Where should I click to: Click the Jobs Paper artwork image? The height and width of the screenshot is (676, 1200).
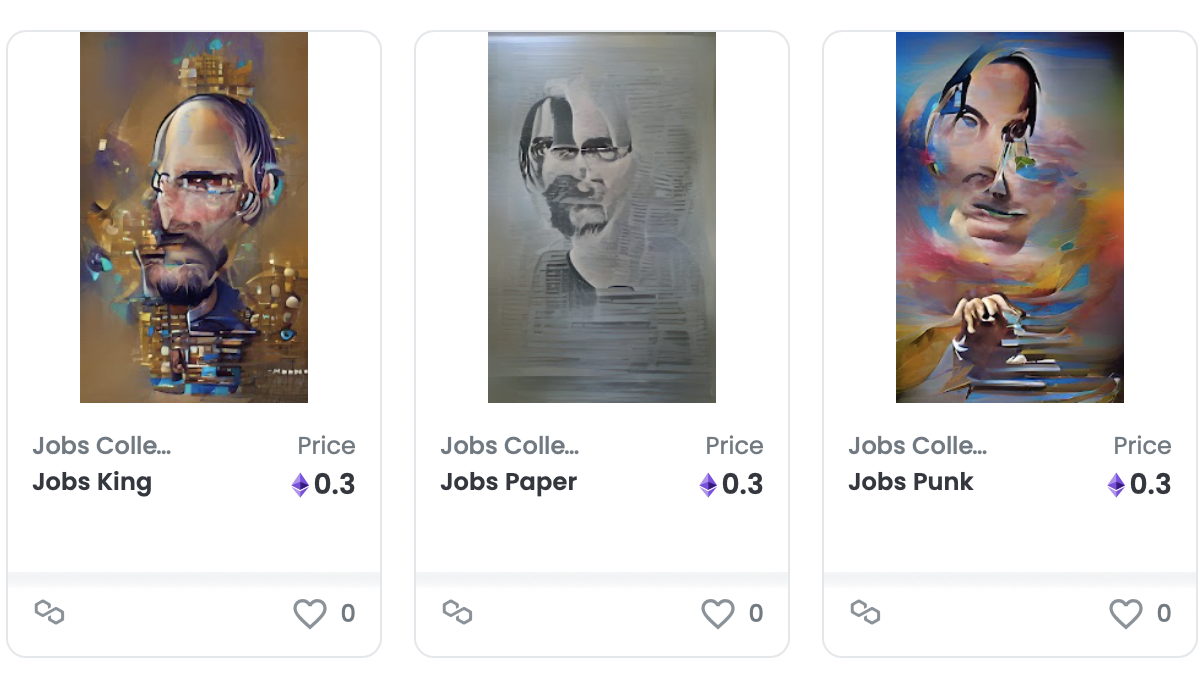coord(601,217)
